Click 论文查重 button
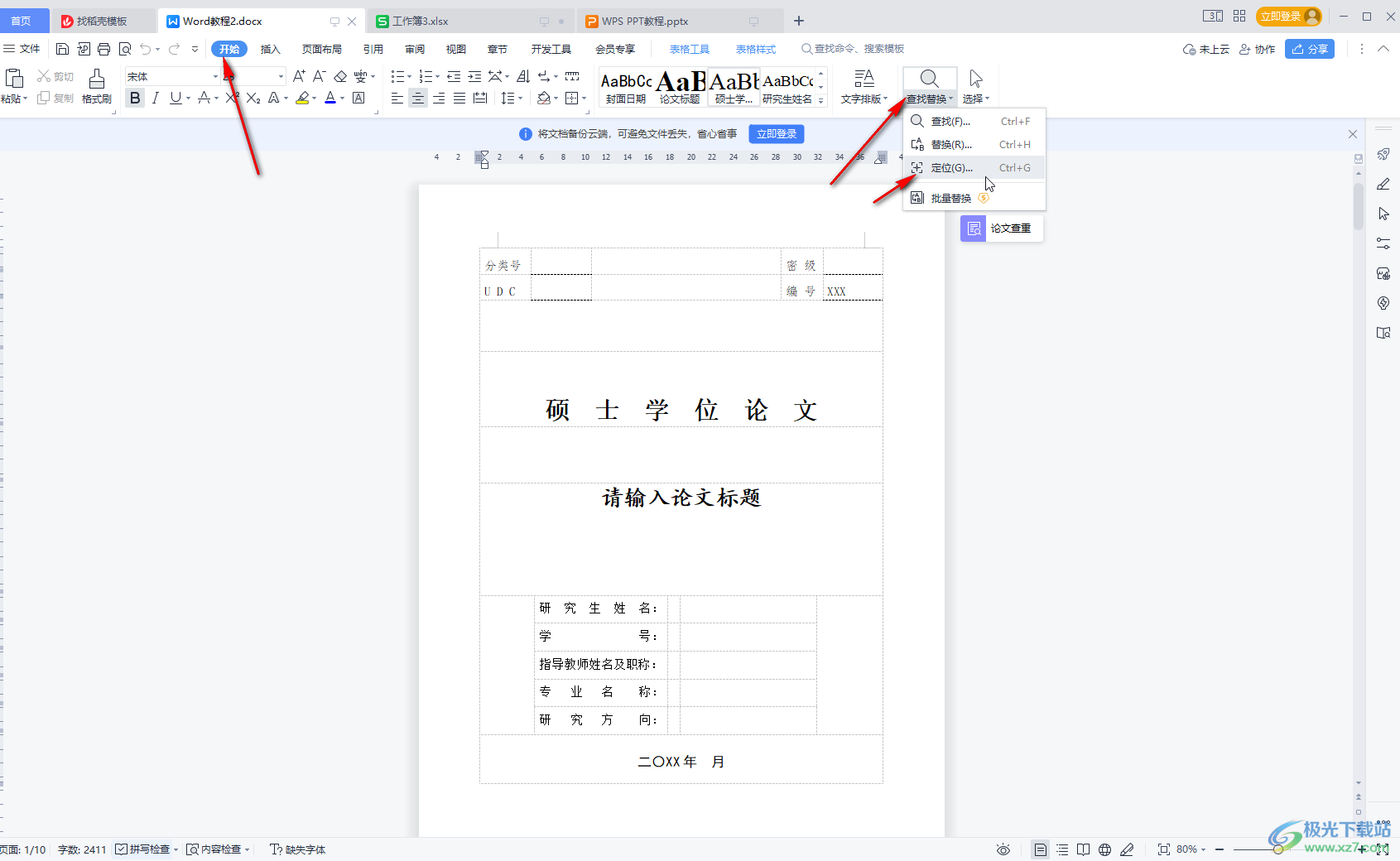The image size is (1400, 861). 1002,228
